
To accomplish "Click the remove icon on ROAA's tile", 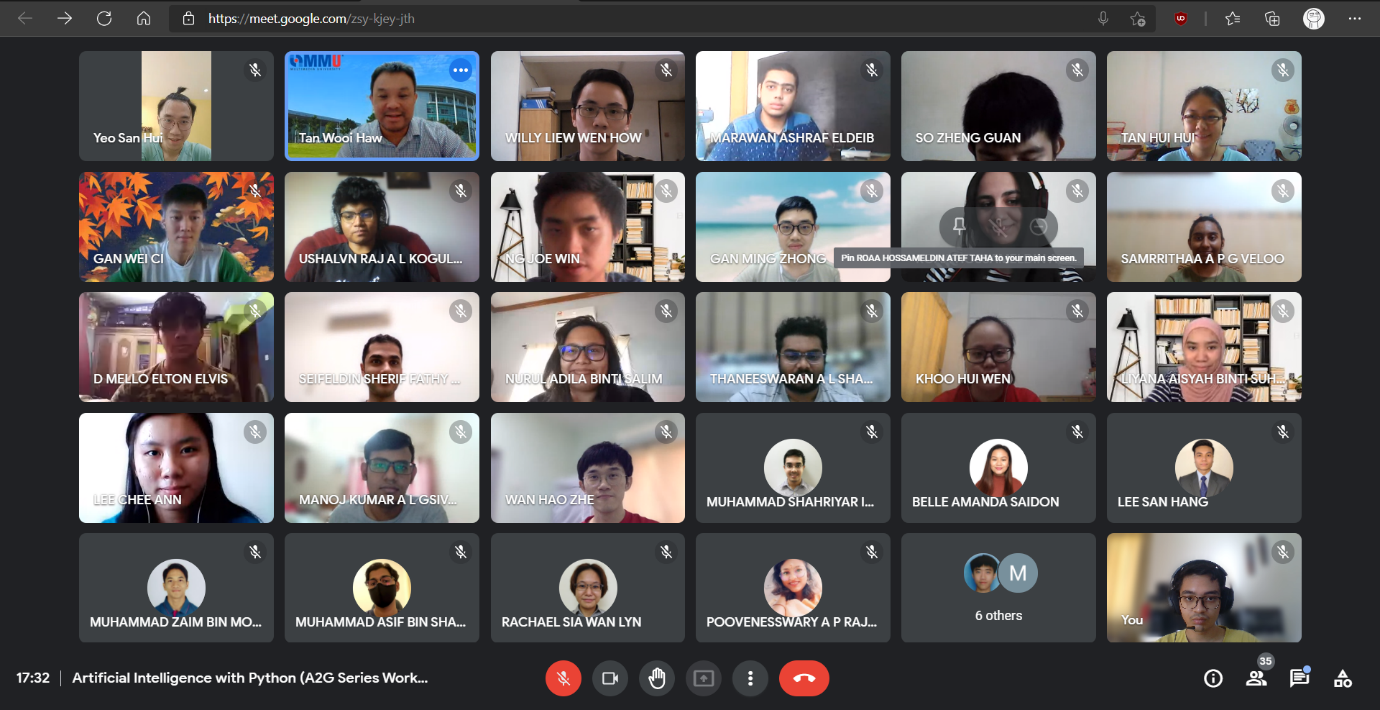I will (x=1039, y=227).
